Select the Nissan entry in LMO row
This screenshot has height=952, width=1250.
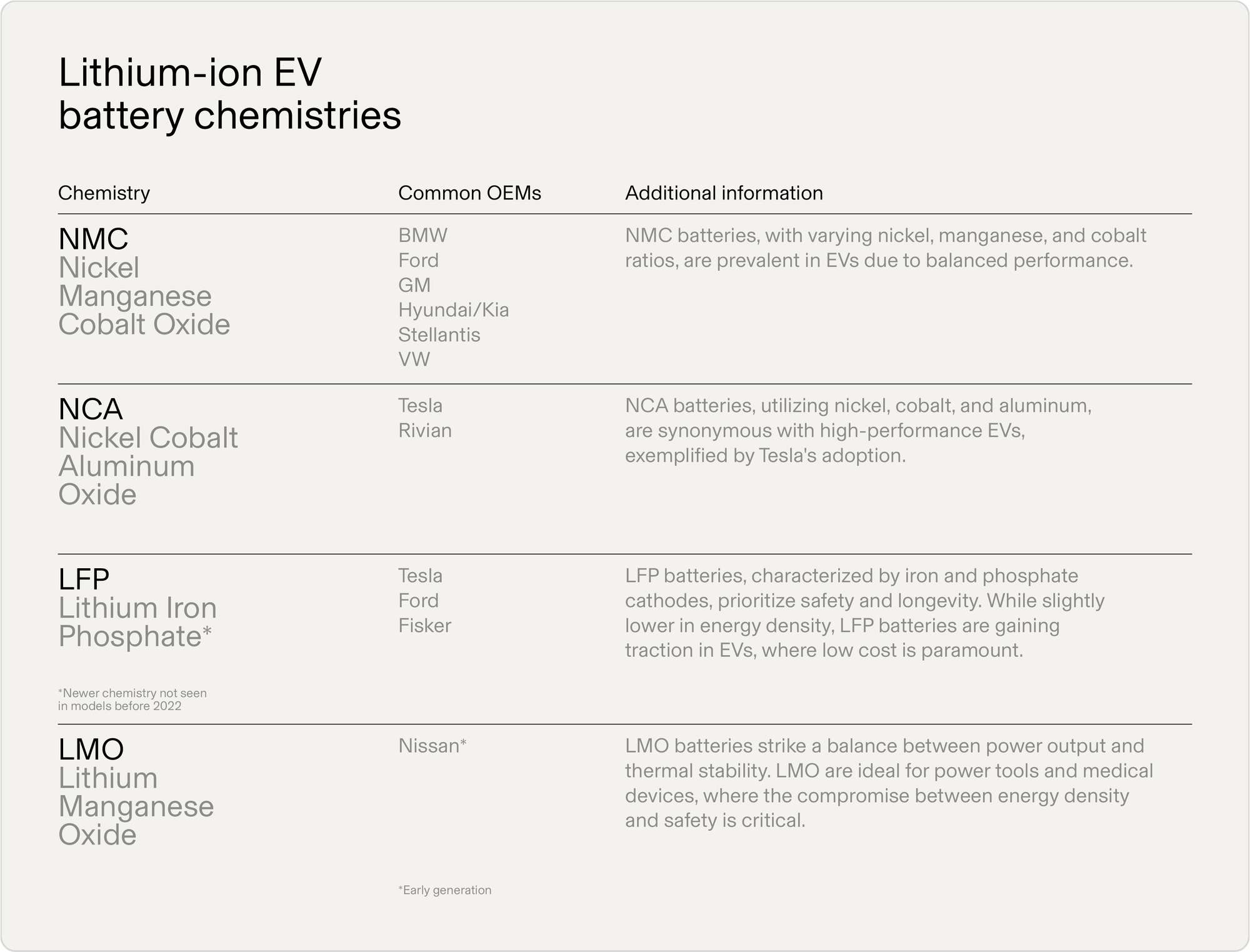tap(432, 746)
